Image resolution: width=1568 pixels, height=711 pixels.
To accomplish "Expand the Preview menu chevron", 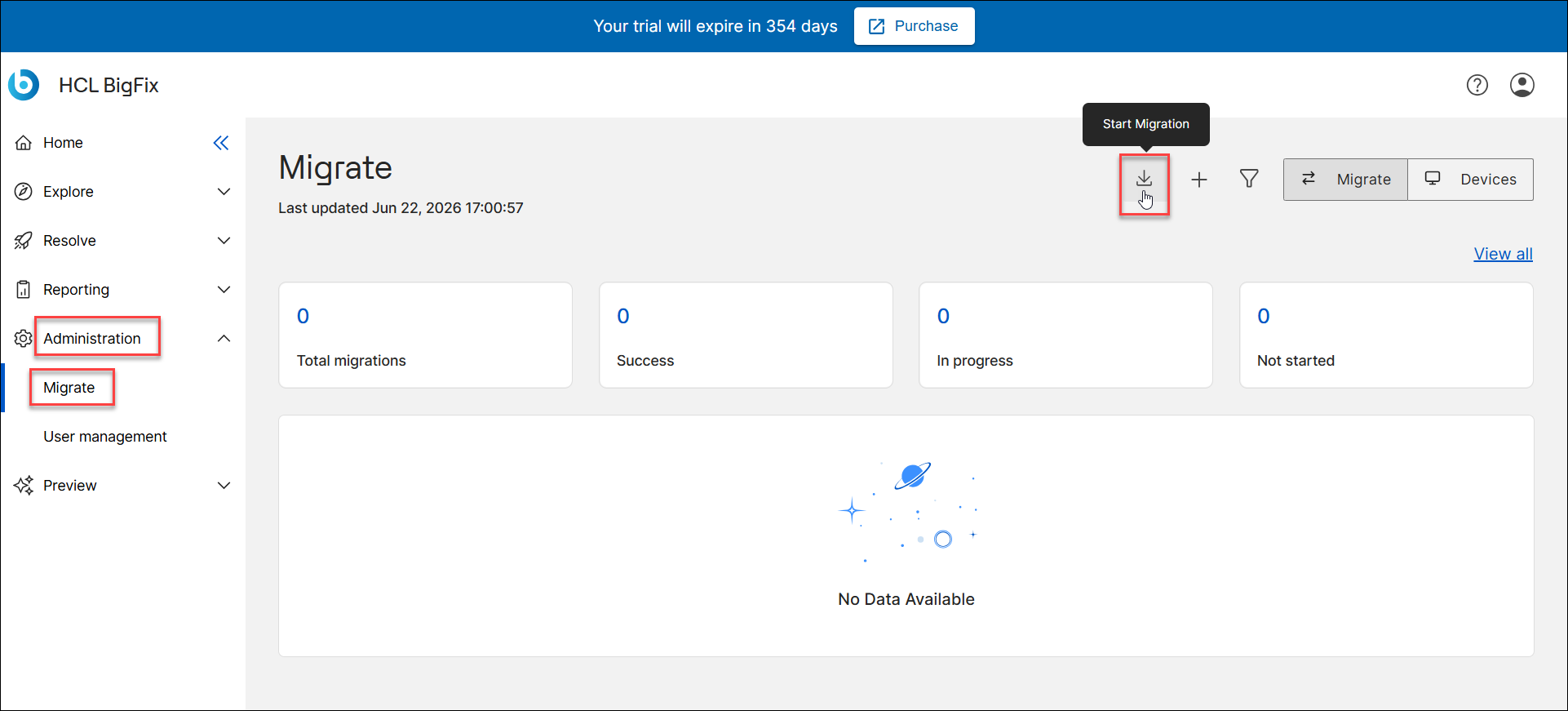I will (224, 486).
